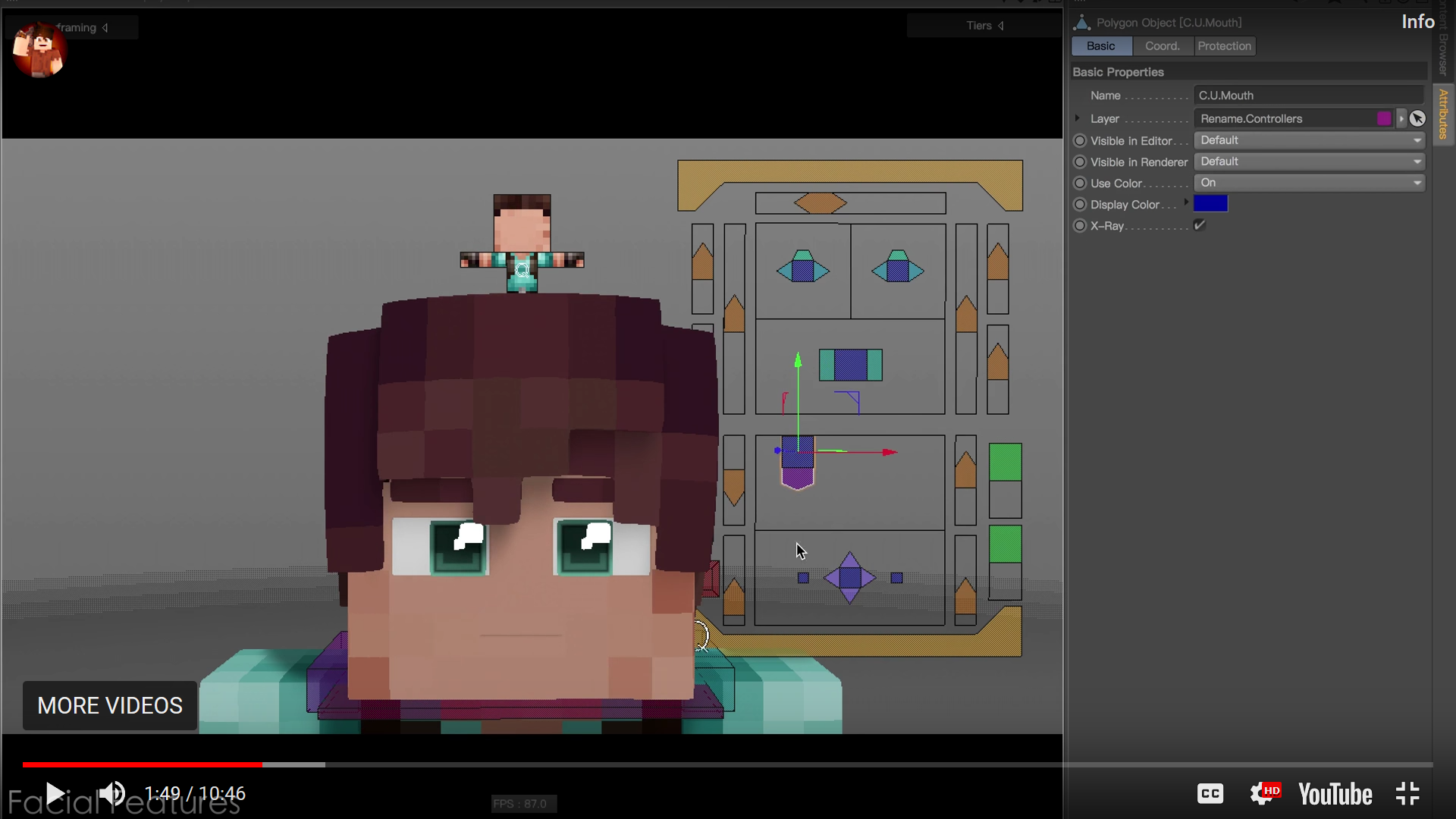Viewport: 1456px width, 819px height.
Task: Select the right eye controller icon
Action: point(898,268)
